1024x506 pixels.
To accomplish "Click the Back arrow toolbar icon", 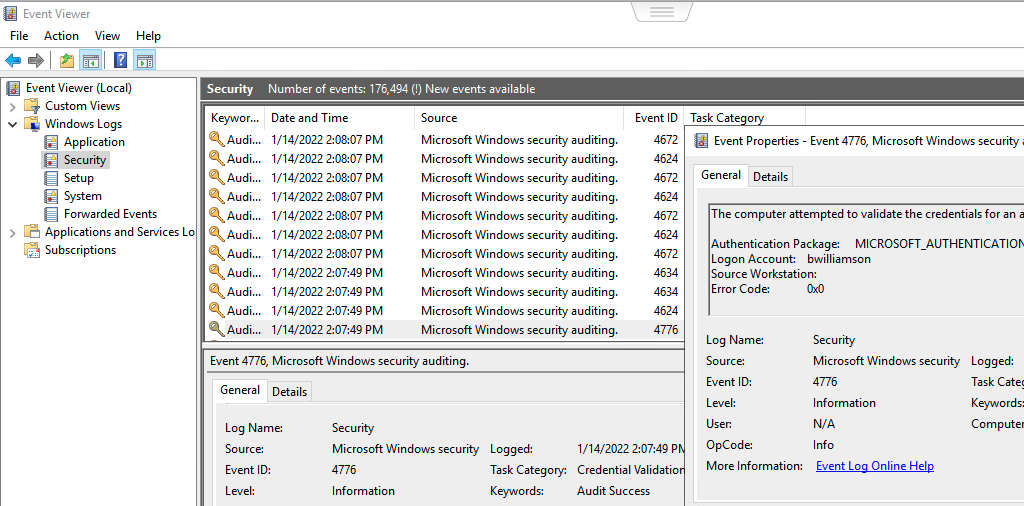I will pyautogui.click(x=13, y=61).
